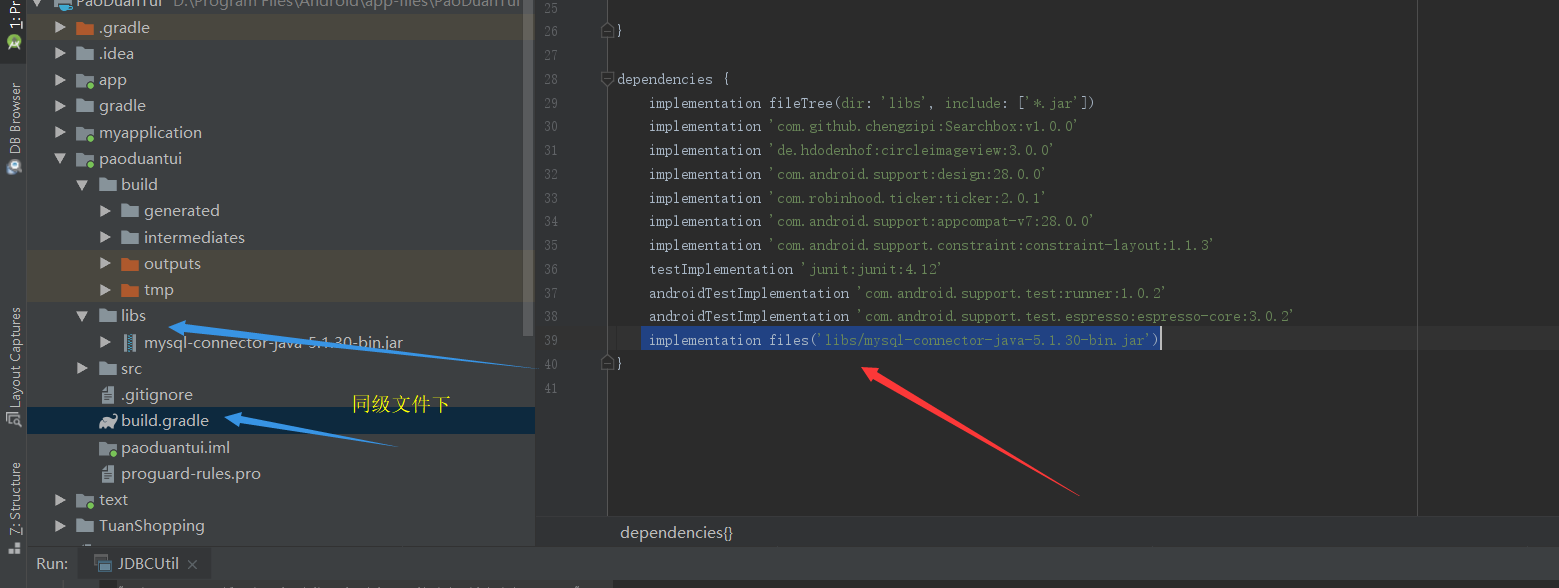Fold the code block at line 26

pos(607,29)
